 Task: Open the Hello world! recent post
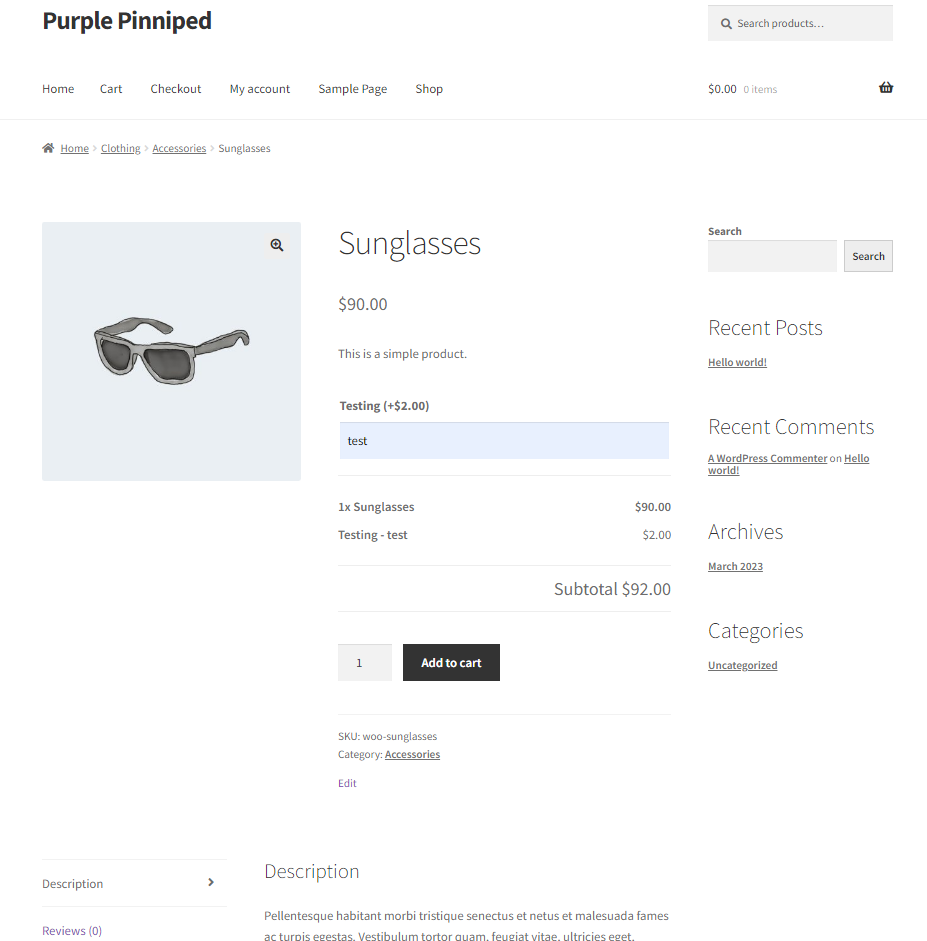pyautogui.click(x=737, y=362)
